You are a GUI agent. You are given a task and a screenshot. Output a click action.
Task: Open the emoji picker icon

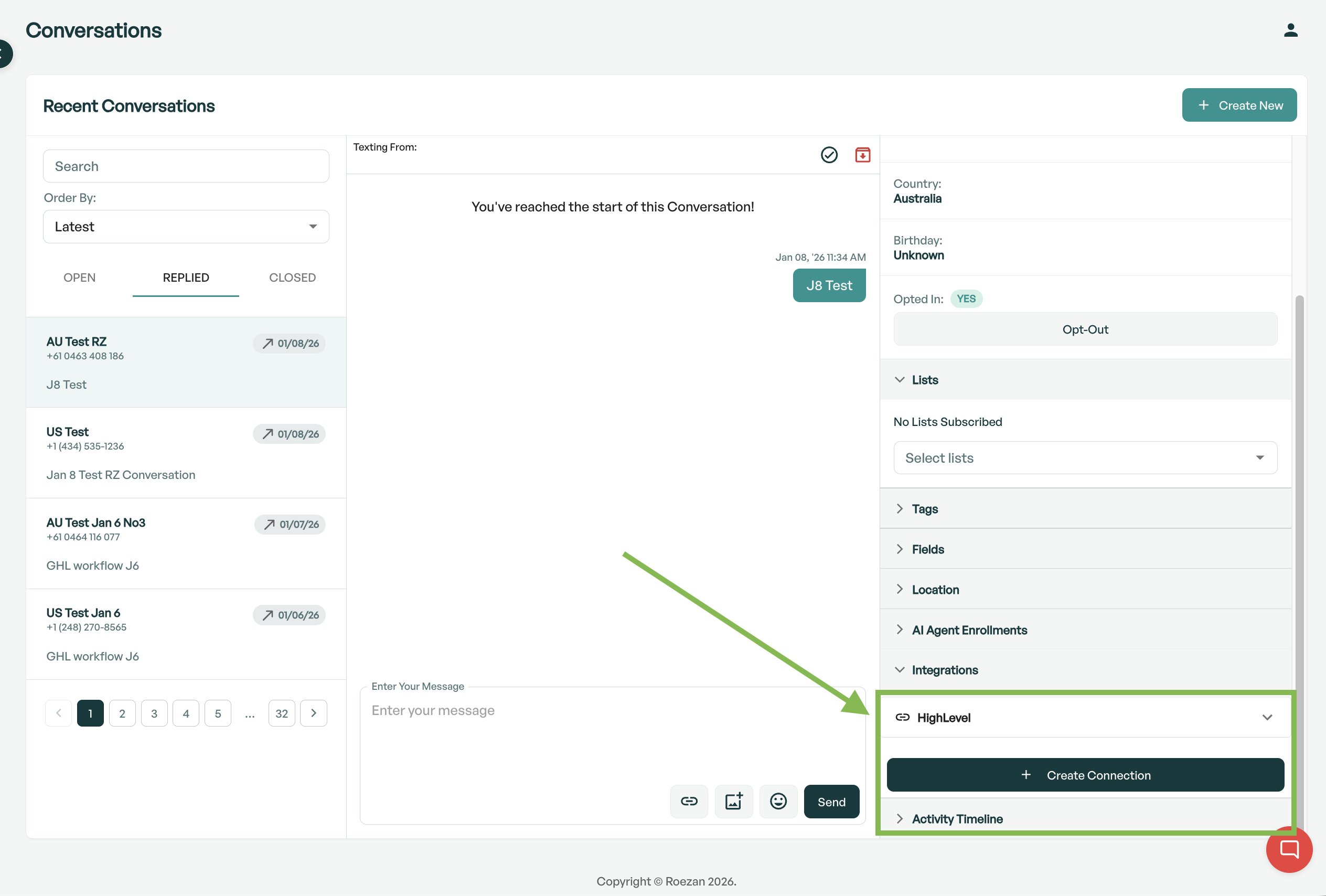pos(778,801)
